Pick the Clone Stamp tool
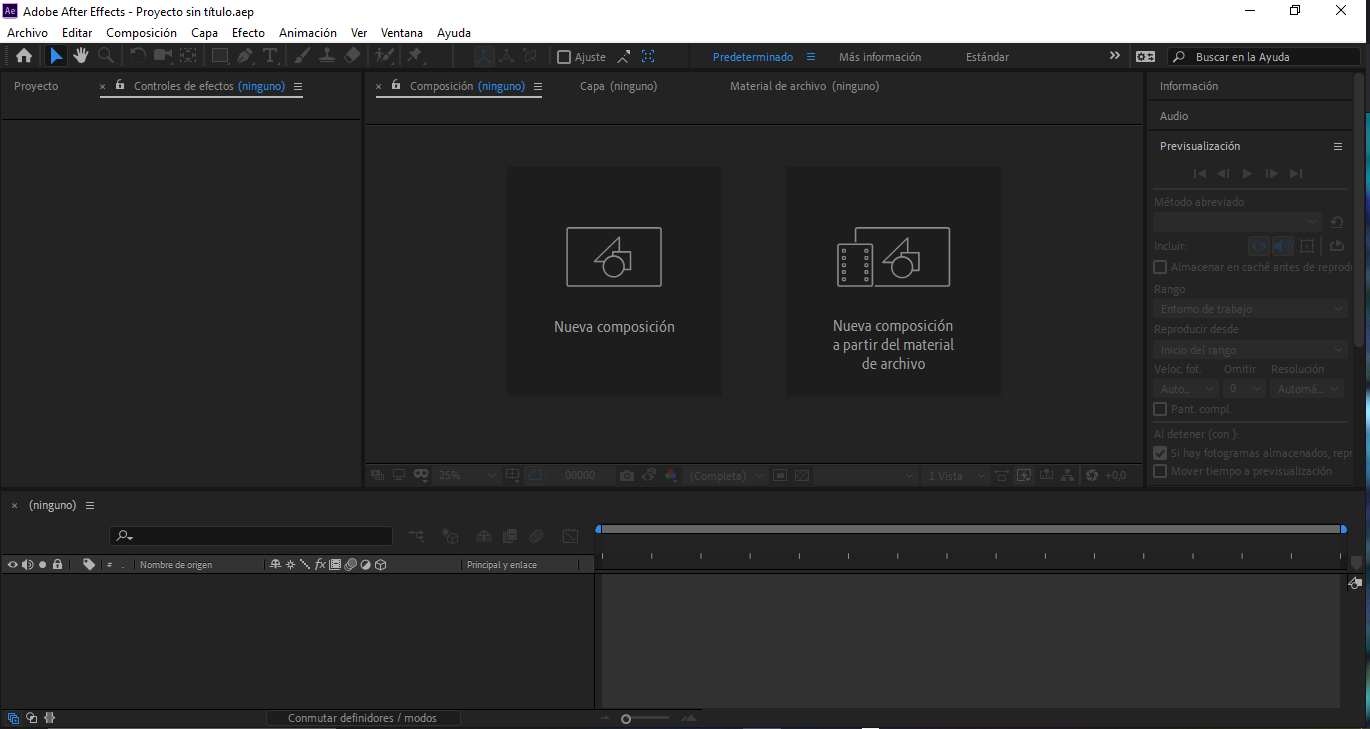The width and height of the screenshot is (1370, 729). (x=327, y=56)
